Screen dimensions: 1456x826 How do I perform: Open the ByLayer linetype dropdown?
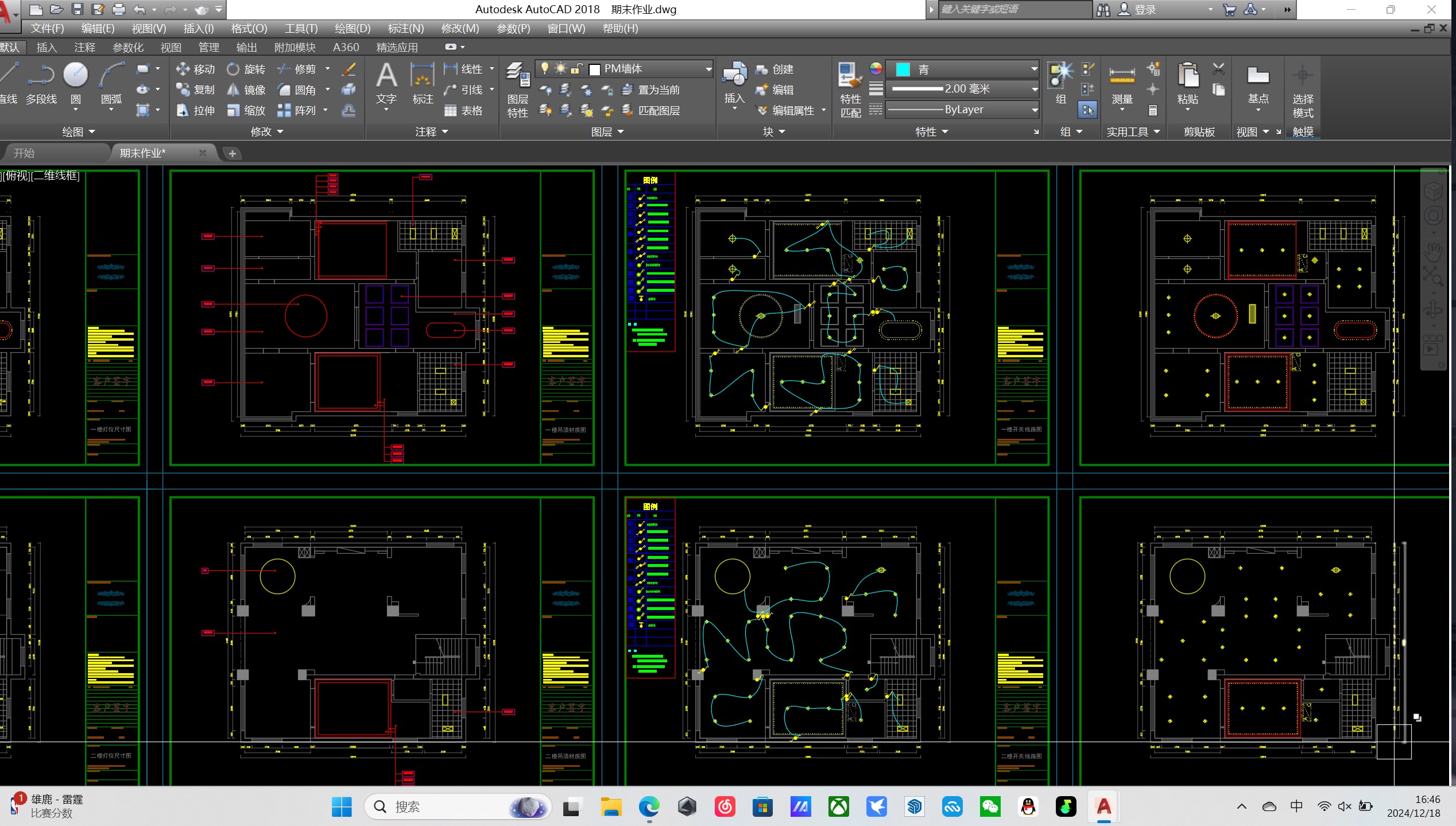click(1034, 110)
